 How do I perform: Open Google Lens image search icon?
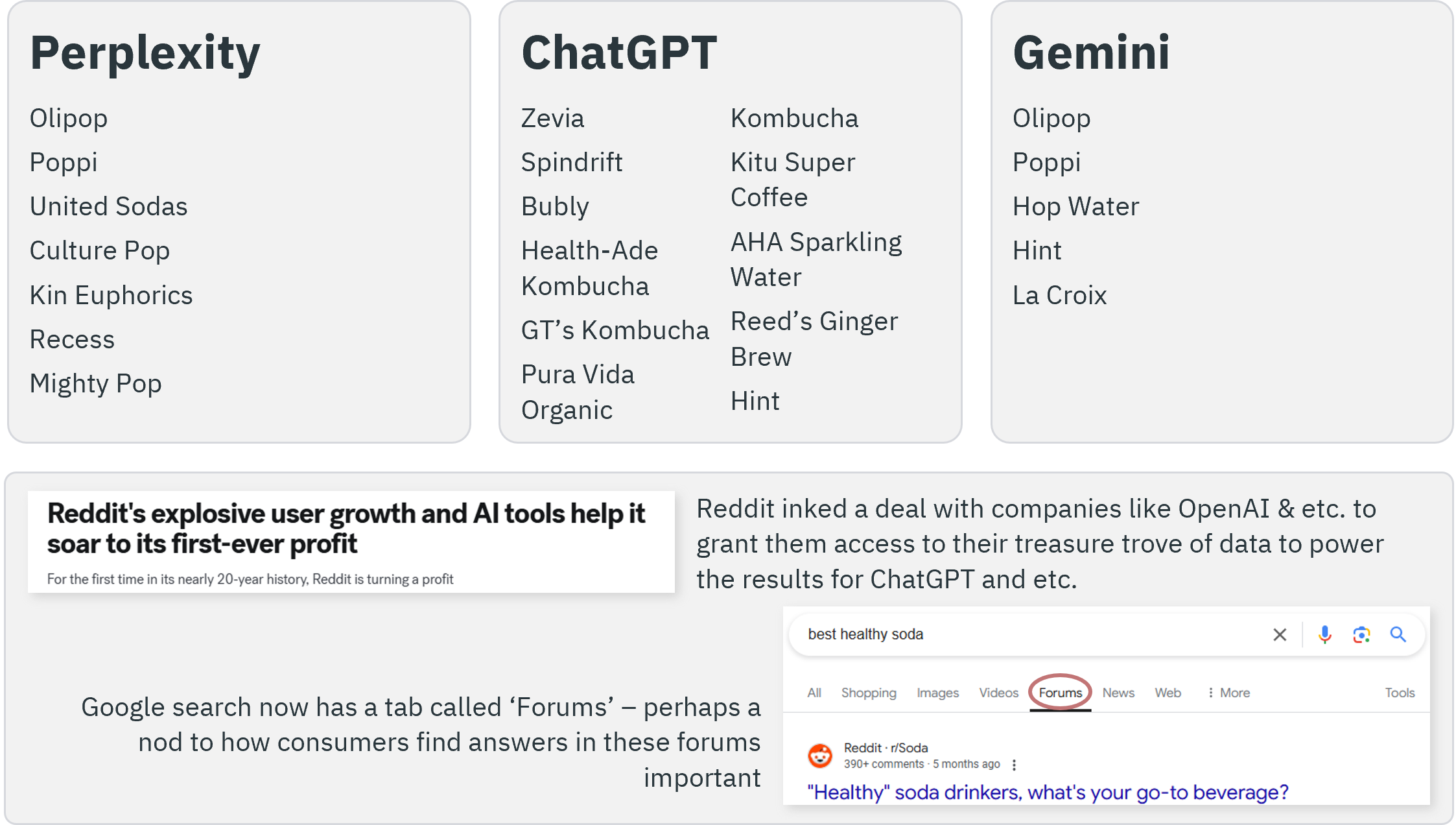1361,634
